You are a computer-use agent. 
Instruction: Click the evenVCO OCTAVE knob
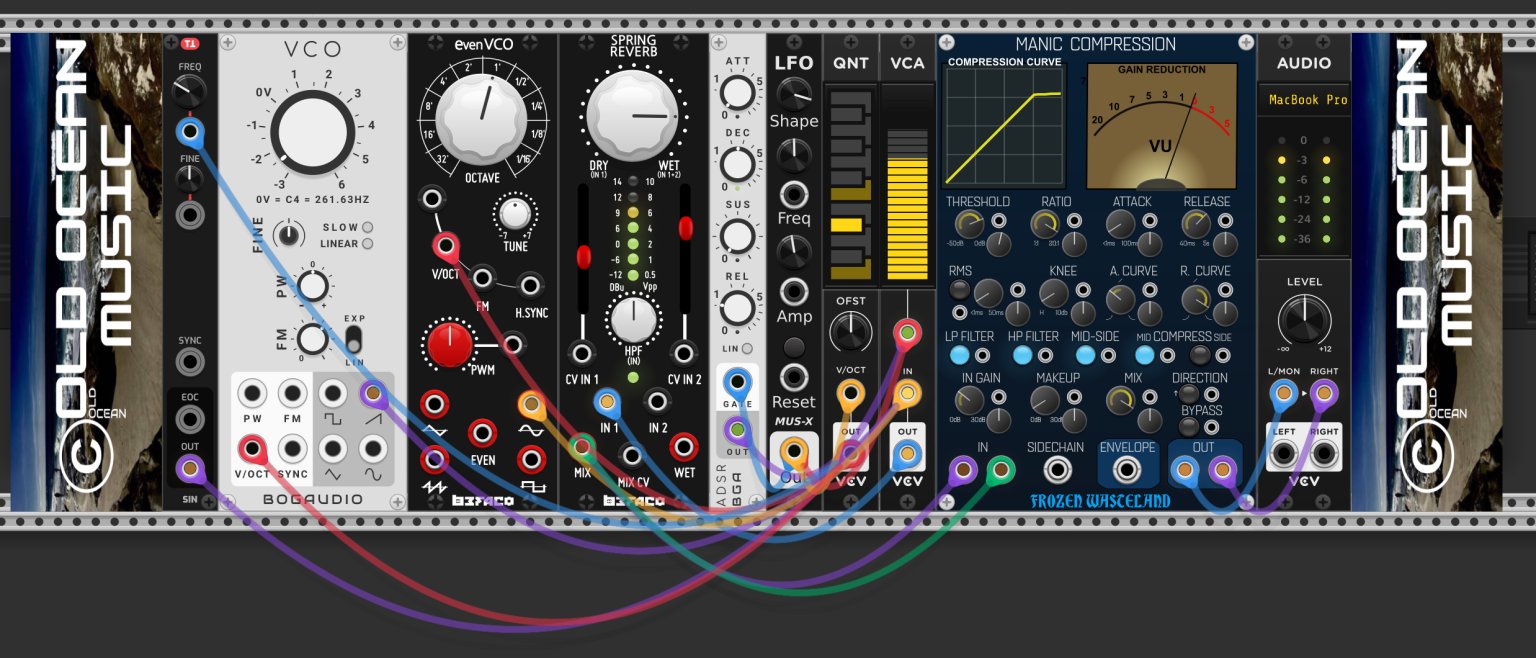pos(483,120)
